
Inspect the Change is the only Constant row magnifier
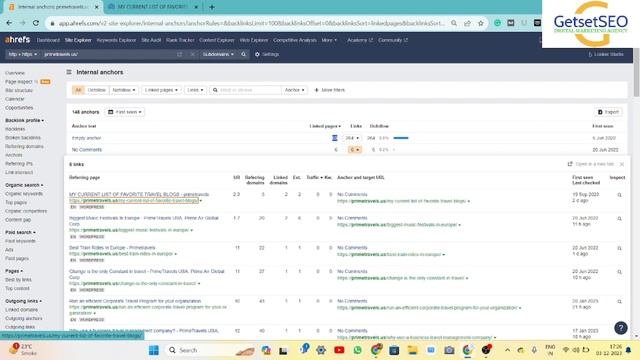tap(619, 272)
